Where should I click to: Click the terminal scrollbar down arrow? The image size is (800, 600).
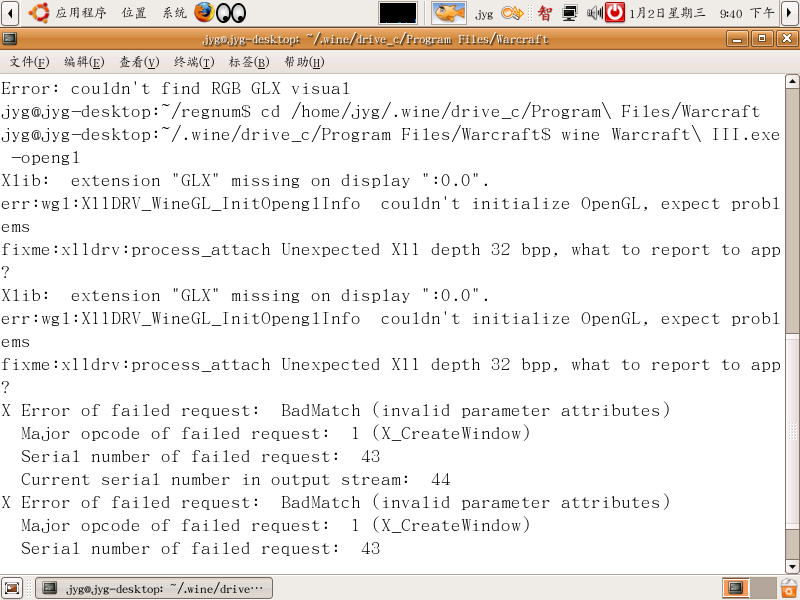point(792,566)
